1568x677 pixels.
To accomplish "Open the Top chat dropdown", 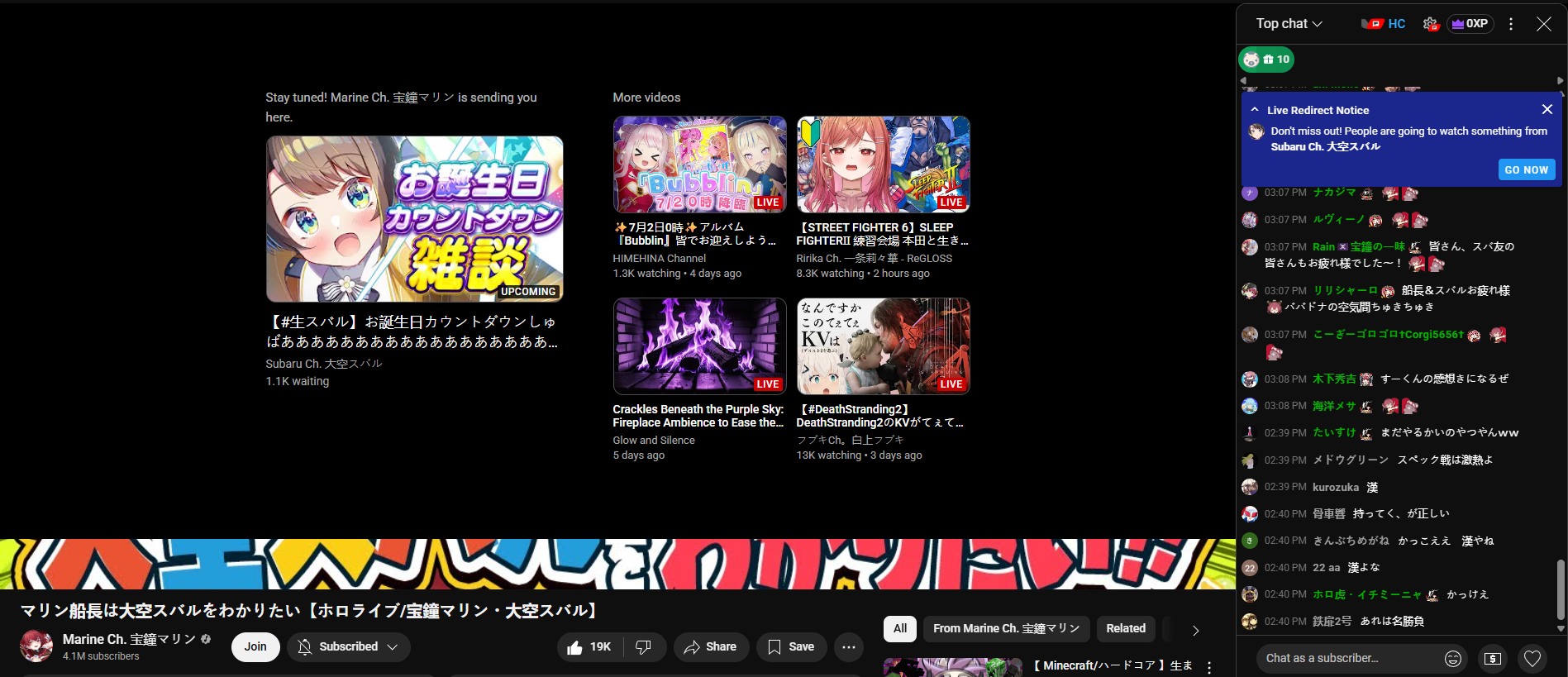I will coord(1289,24).
